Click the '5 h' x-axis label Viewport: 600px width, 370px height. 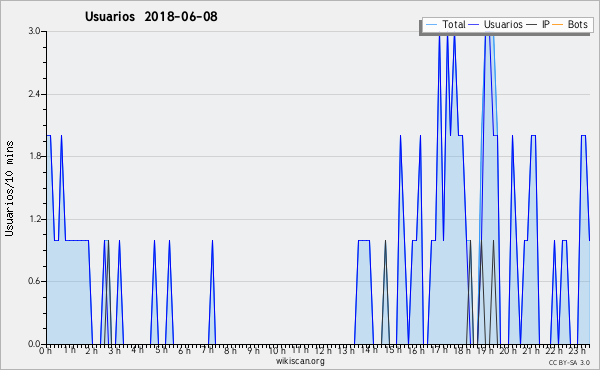(x=161, y=350)
